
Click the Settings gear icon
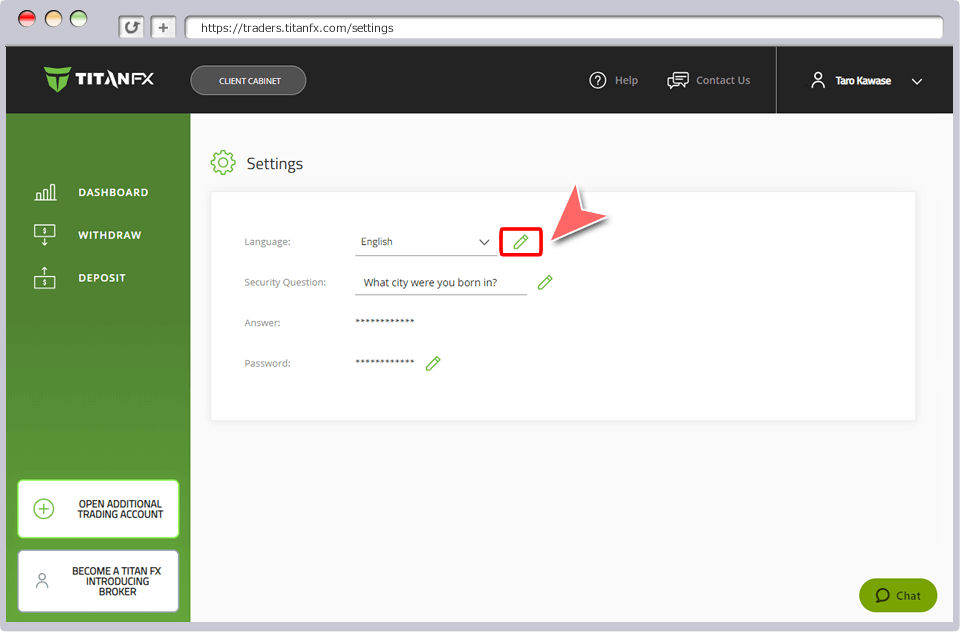[223, 163]
